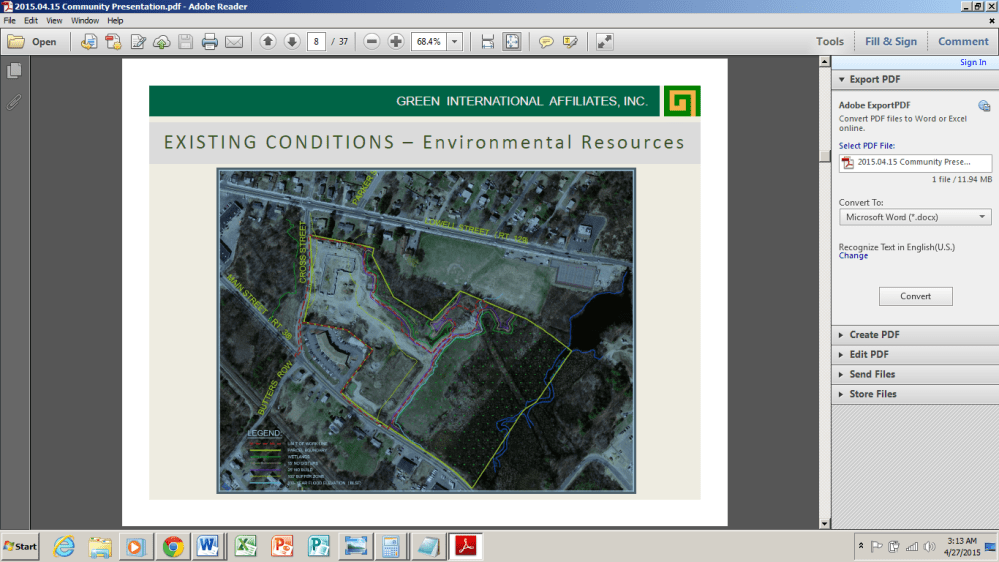Open the View menu

coord(54,20)
